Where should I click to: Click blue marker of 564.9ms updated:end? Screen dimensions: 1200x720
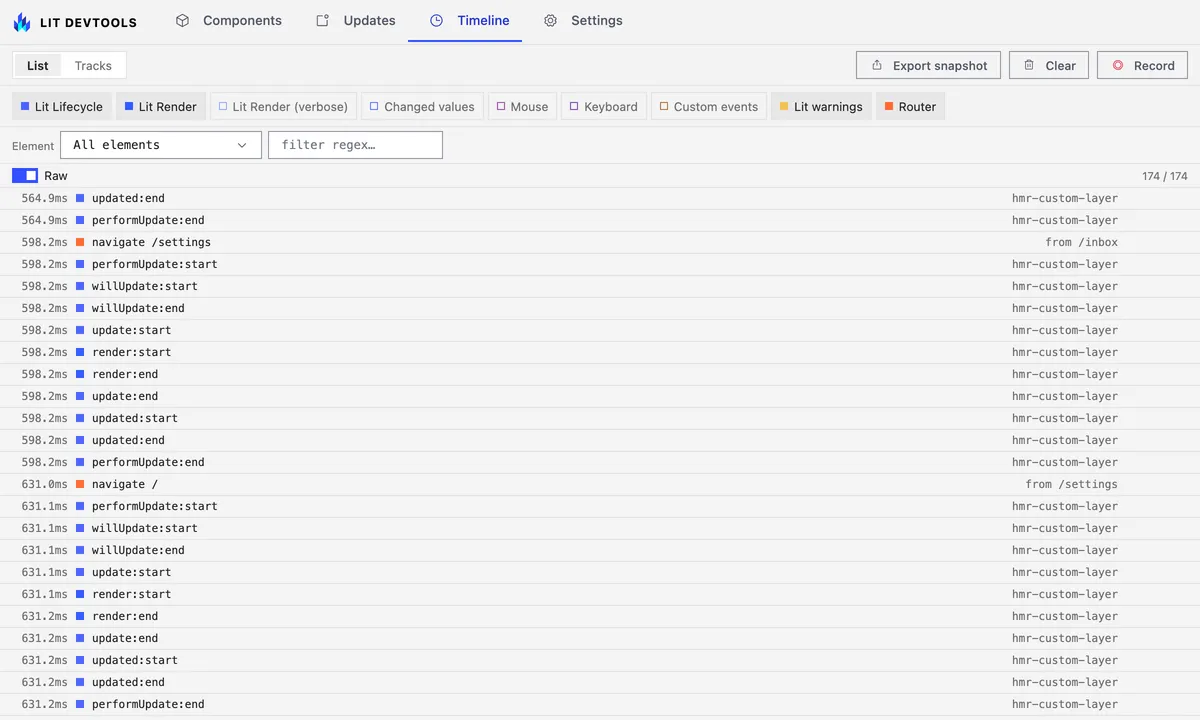[x=80, y=198]
